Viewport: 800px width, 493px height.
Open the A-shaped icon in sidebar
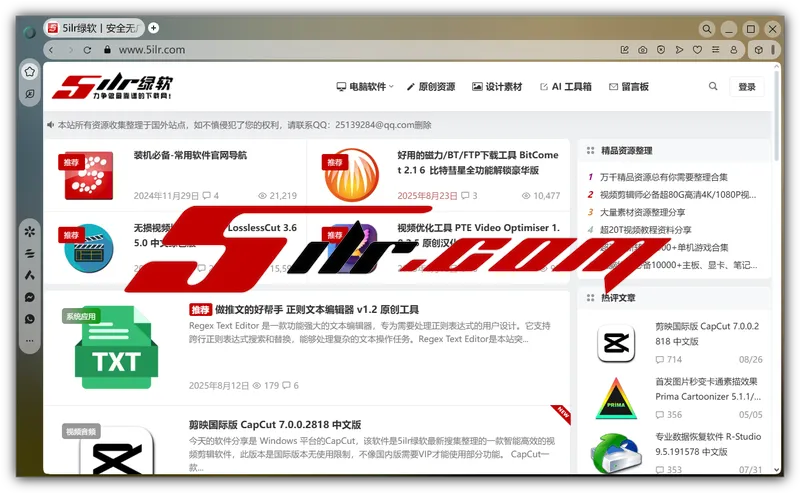30,275
